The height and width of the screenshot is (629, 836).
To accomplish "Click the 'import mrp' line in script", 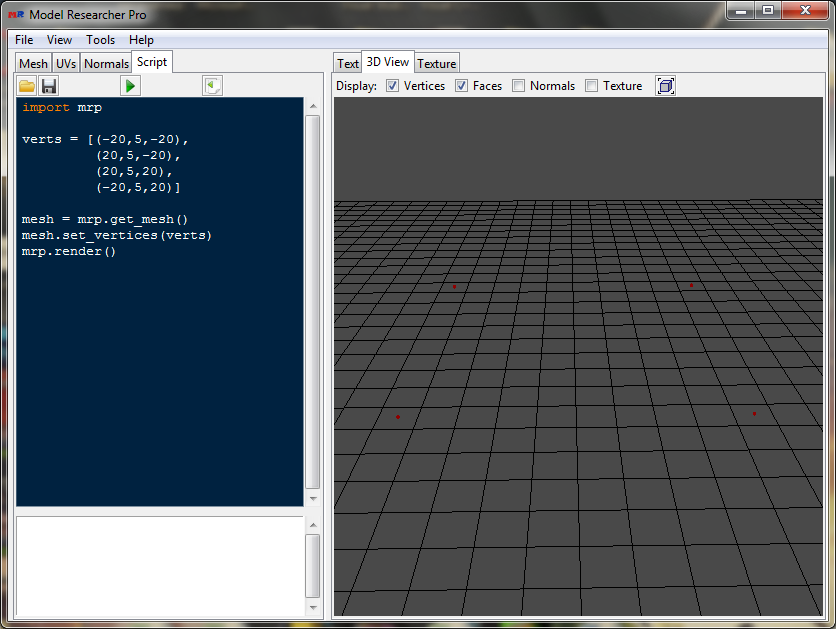I will tap(62, 108).
